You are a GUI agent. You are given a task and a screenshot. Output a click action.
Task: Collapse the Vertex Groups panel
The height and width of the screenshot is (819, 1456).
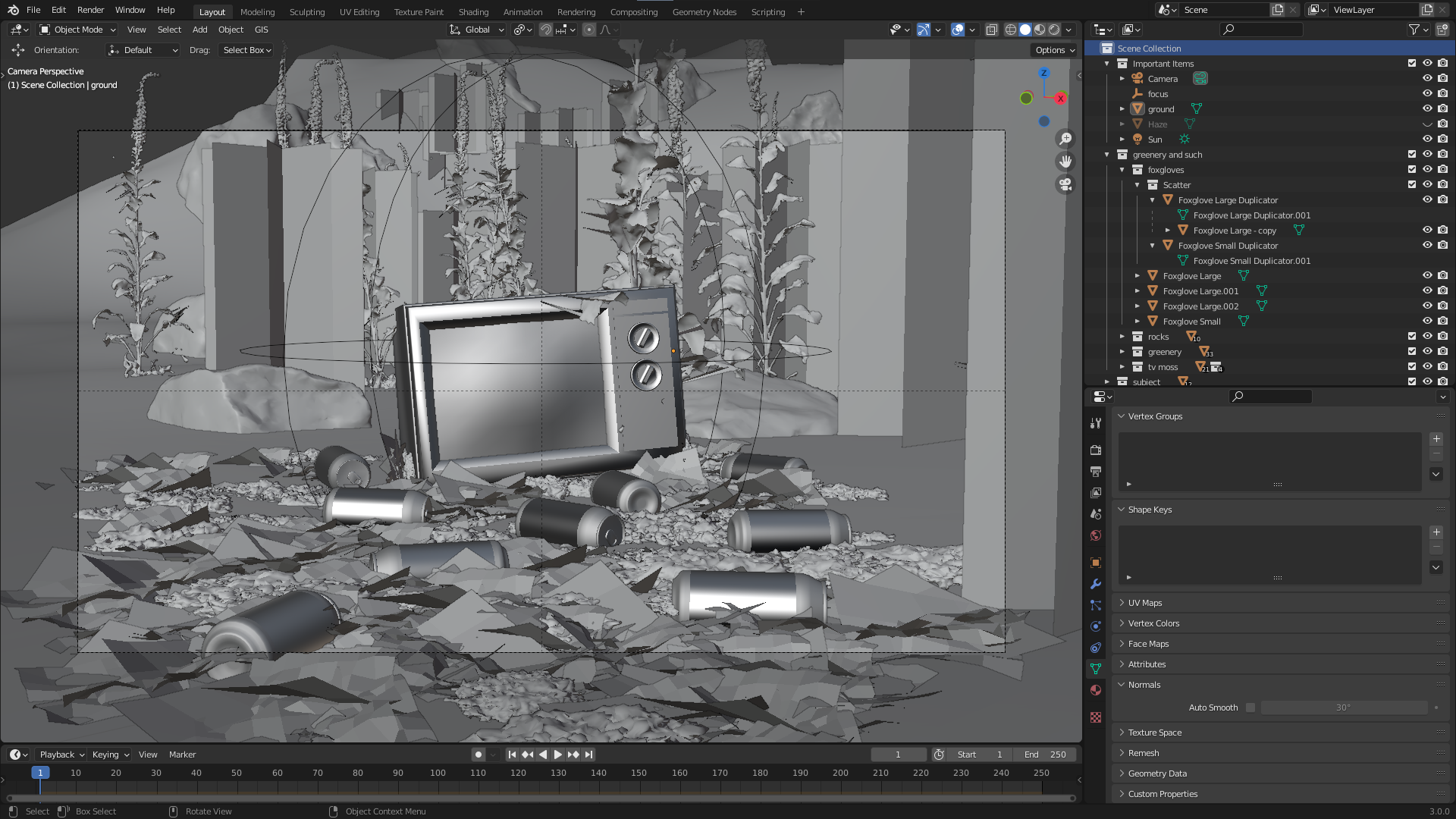[1155, 416]
